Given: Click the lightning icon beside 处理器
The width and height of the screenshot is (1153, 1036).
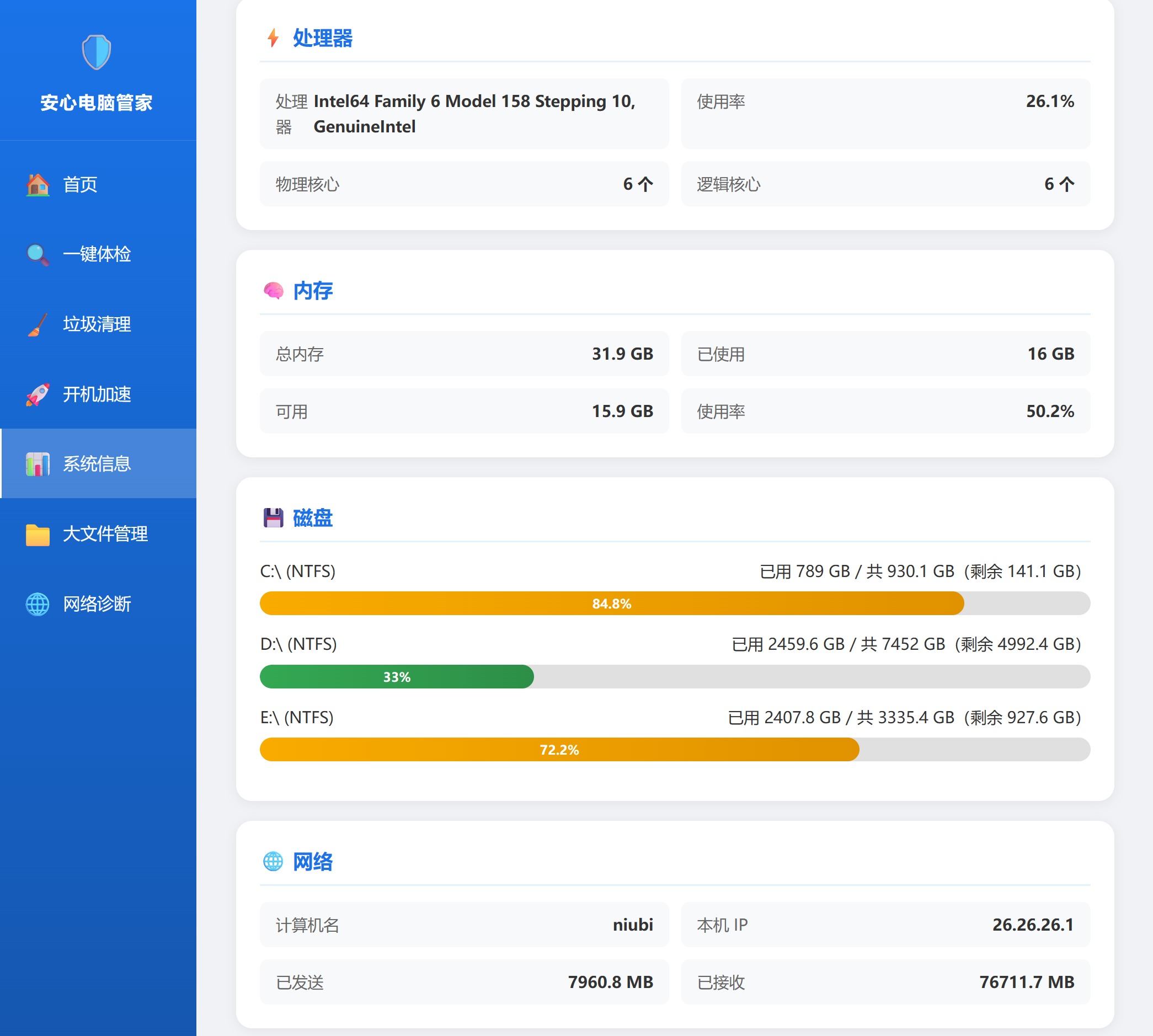Looking at the screenshot, I should [x=273, y=38].
